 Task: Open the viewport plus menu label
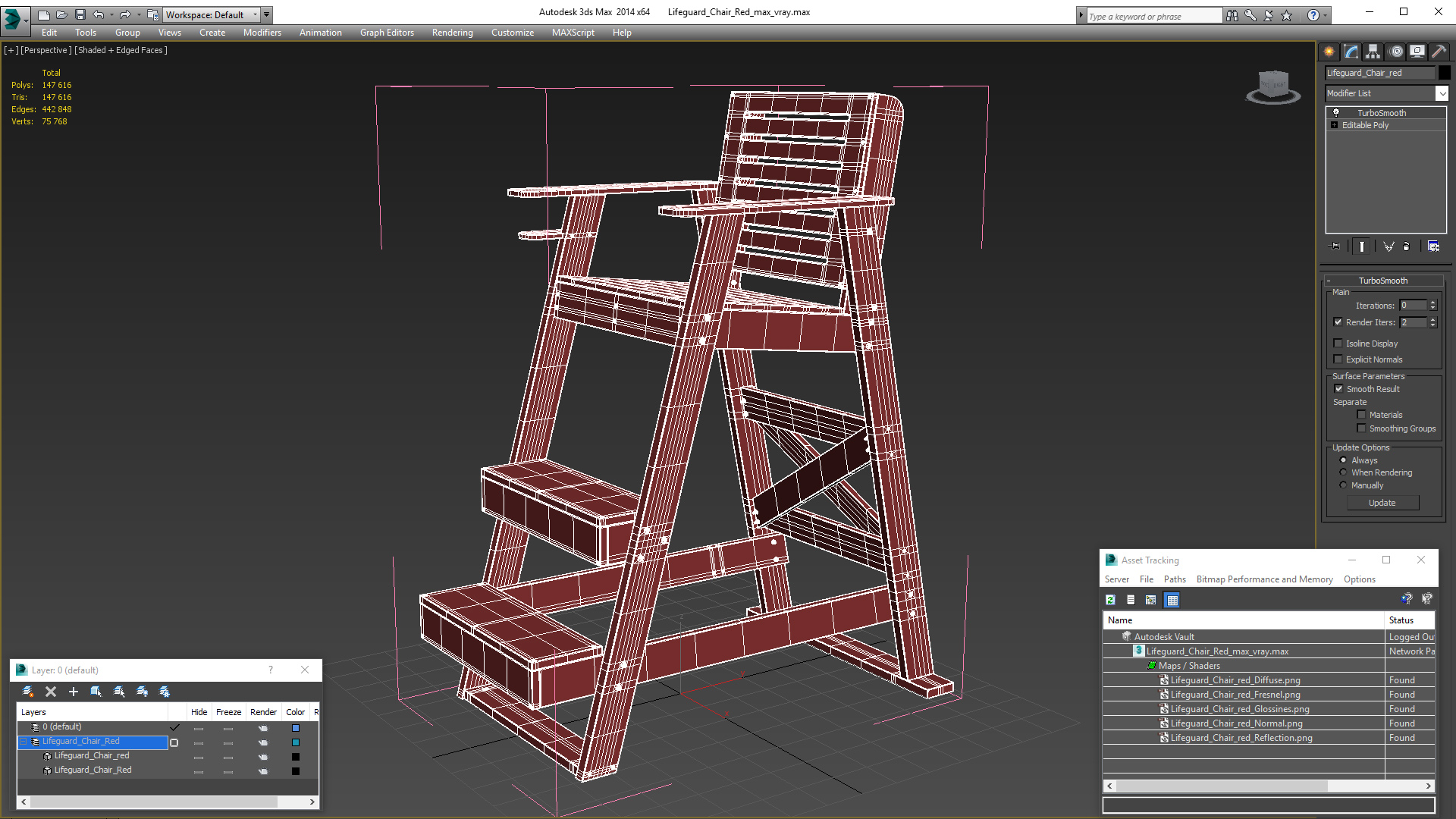[x=11, y=50]
